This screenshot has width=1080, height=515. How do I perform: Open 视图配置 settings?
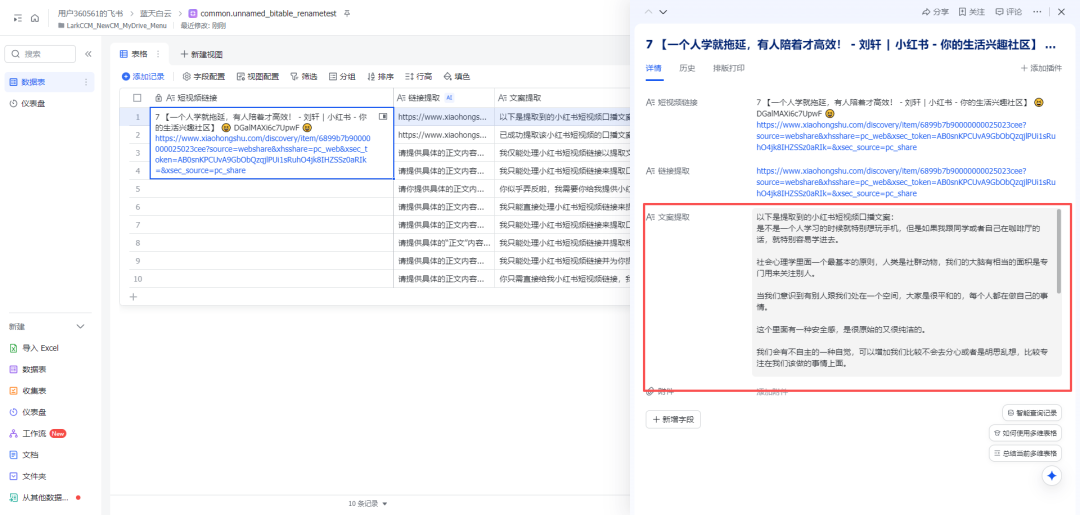258,76
